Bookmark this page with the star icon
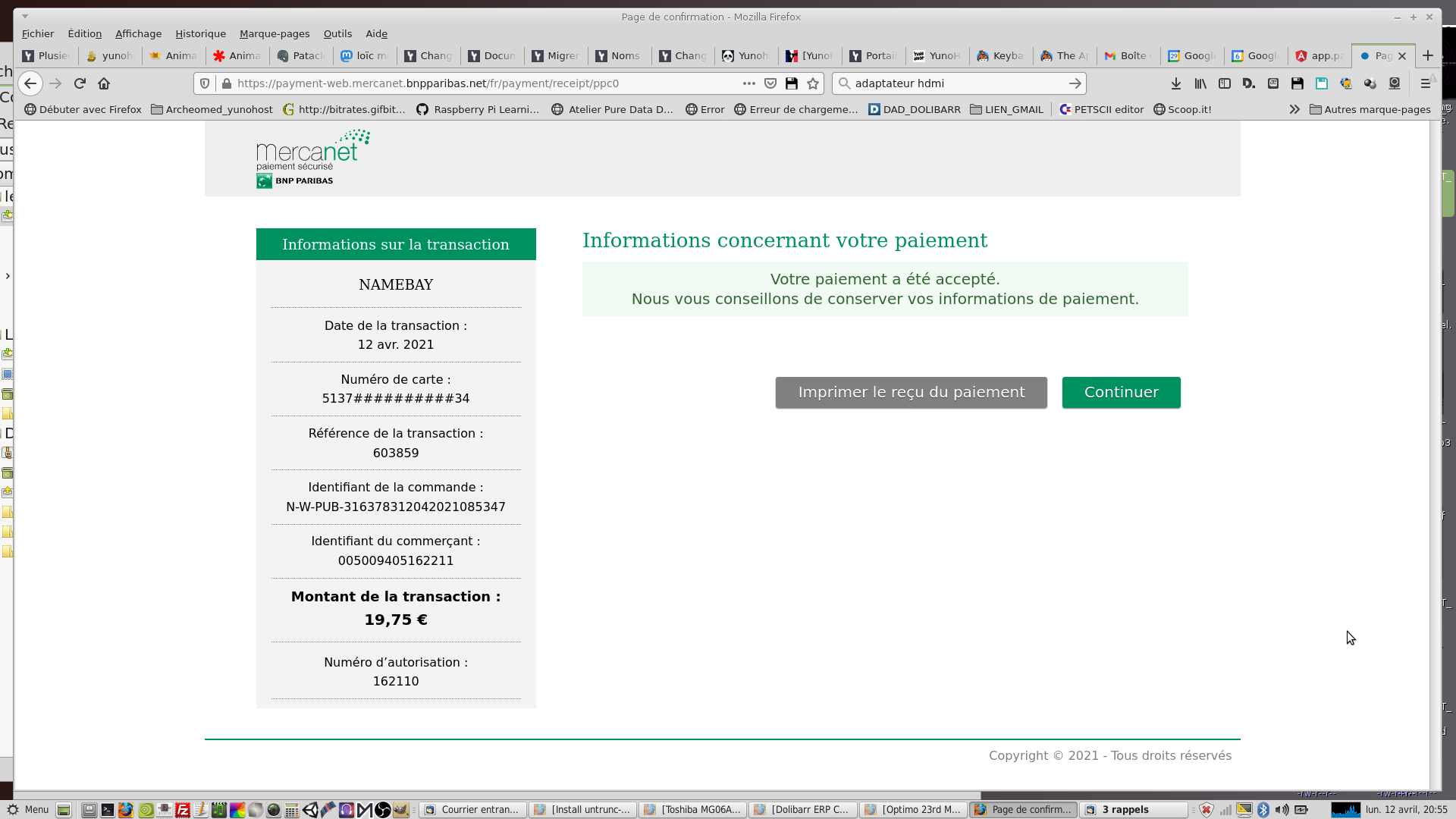Viewport: 1456px width, 819px height. point(813,83)
